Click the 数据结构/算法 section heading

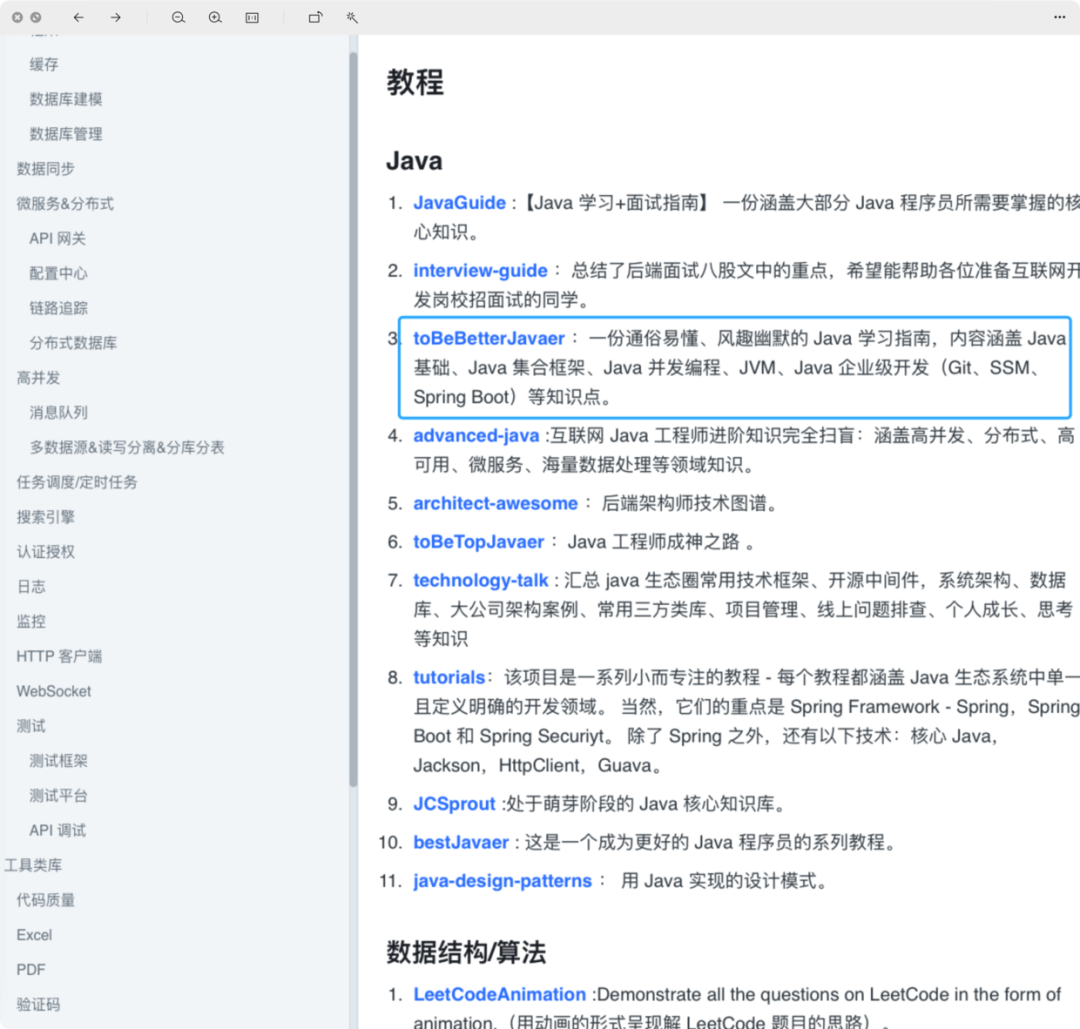pyautogui.click(x=466, y=953)
